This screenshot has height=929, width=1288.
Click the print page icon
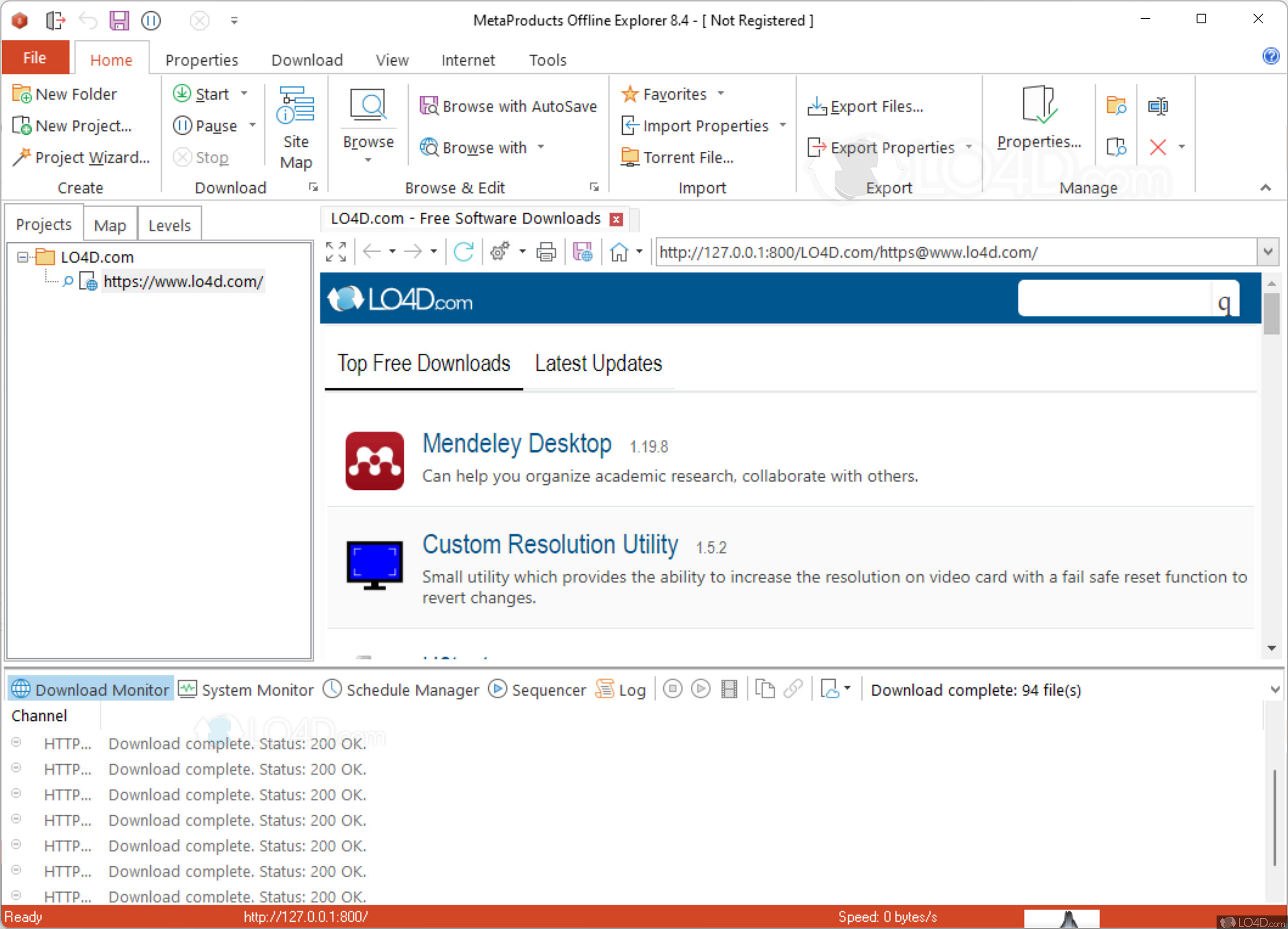point(546,251)
